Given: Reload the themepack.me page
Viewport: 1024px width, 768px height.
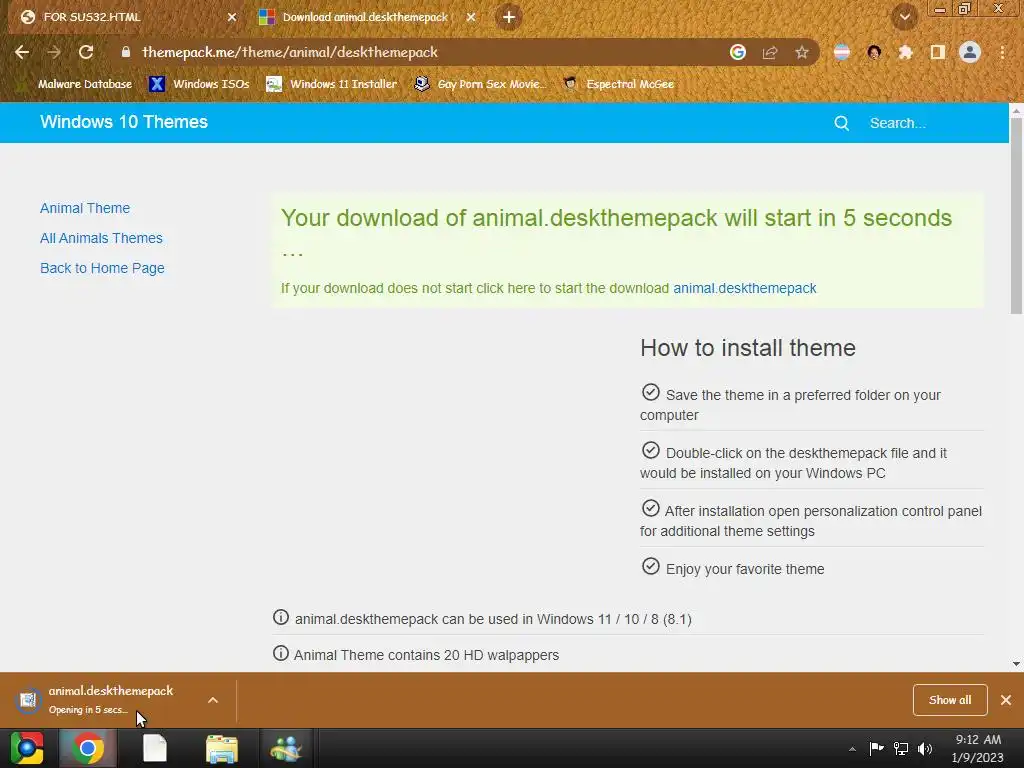Looking at the screenshot, I should (86, 52).
